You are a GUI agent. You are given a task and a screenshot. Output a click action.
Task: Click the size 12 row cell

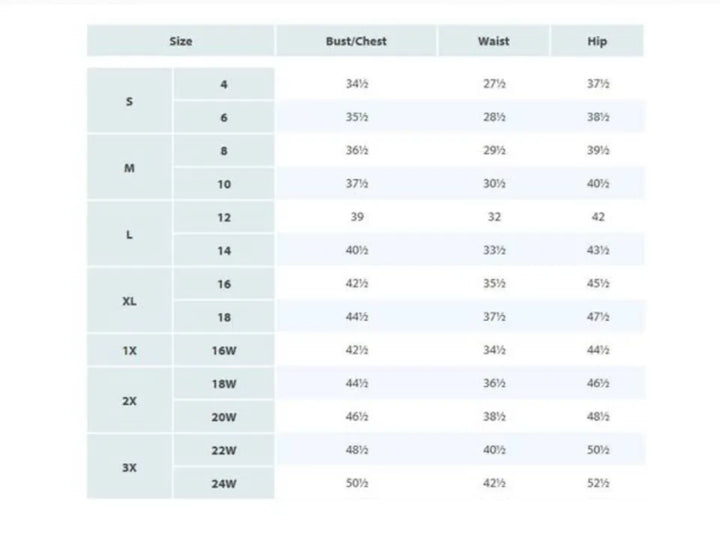pos(224,217)
